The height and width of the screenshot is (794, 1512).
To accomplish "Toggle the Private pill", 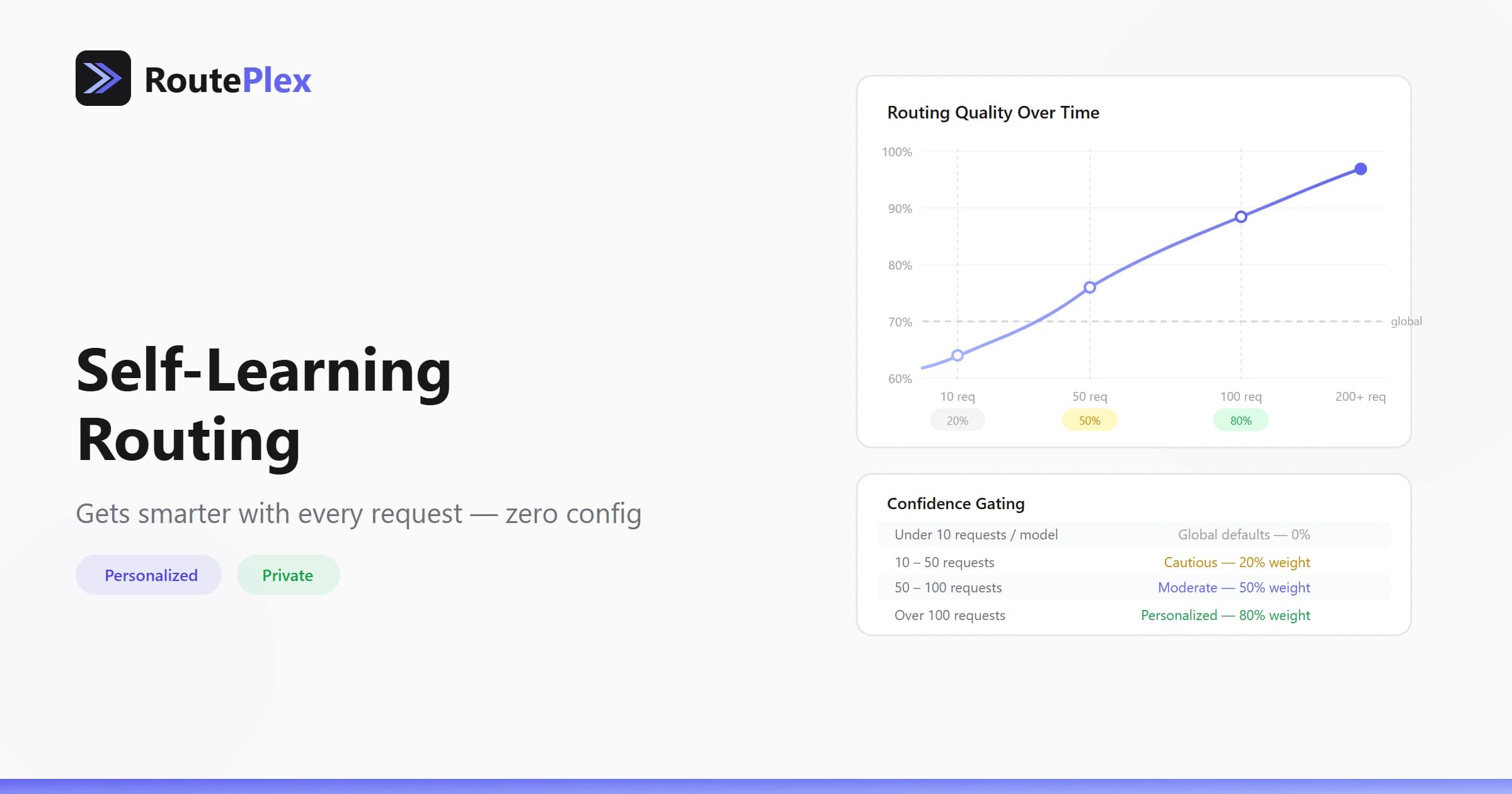I will 288,574.
